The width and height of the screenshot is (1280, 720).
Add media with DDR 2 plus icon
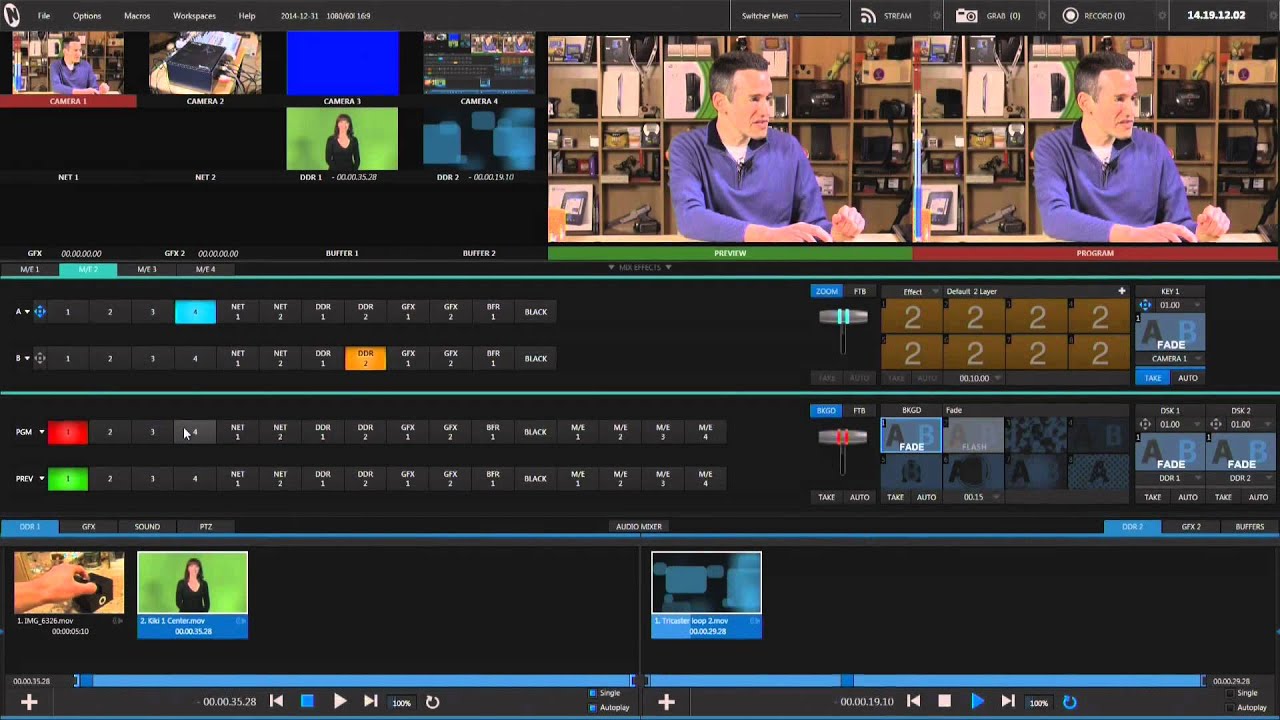pos(666,702)
